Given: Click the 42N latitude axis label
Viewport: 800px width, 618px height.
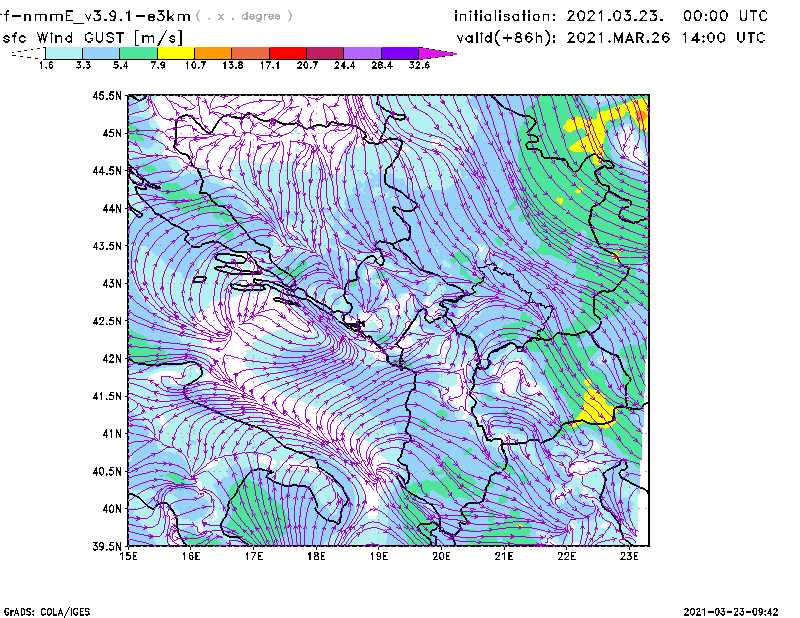Looking at the screenshot, I should coord(111,359).
